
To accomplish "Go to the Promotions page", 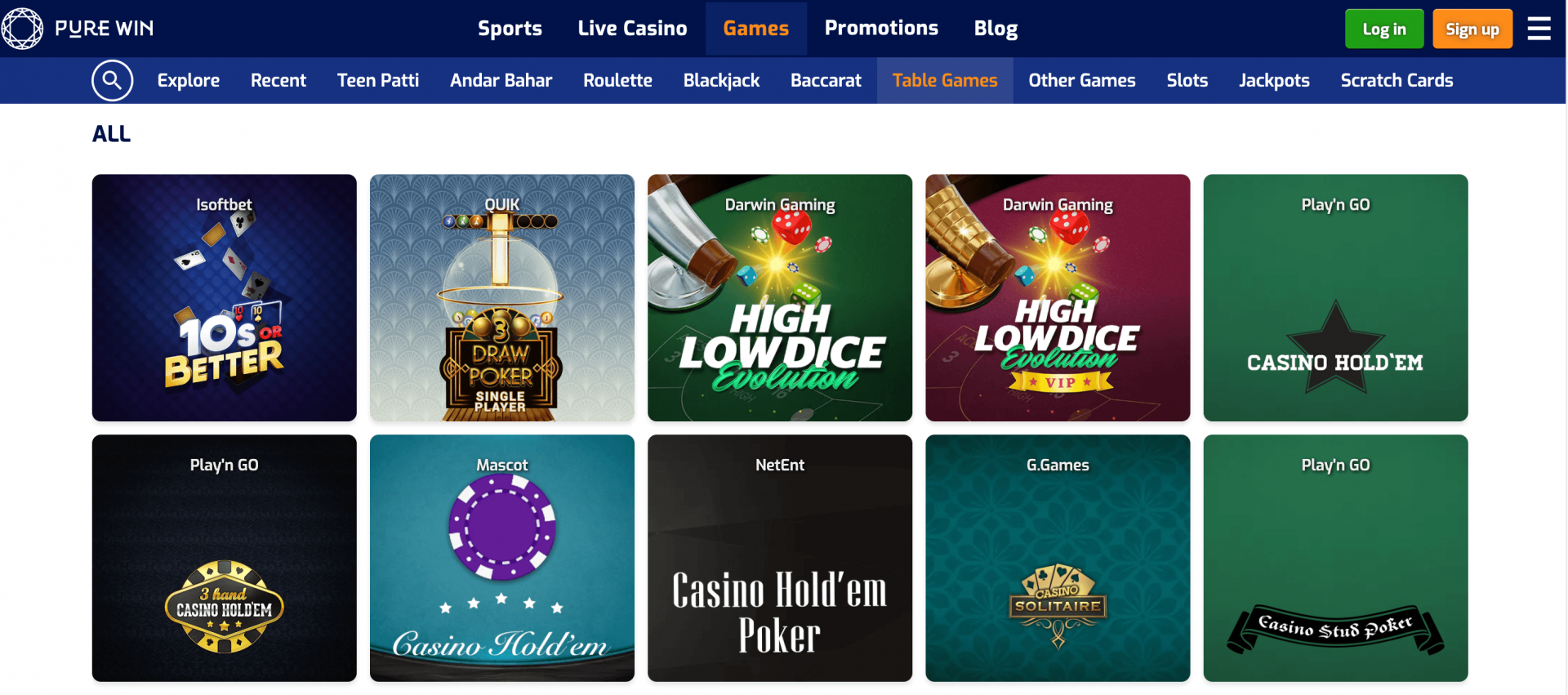I will pos(881,29).
